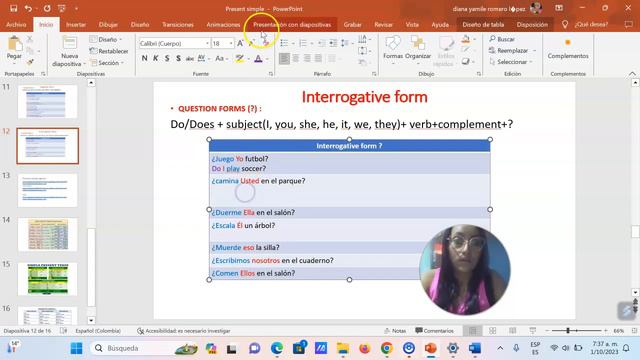Viewport: 640px width, 360px height.
Task: Open the font size 18 dropdown
Action: tap(231, 43)
